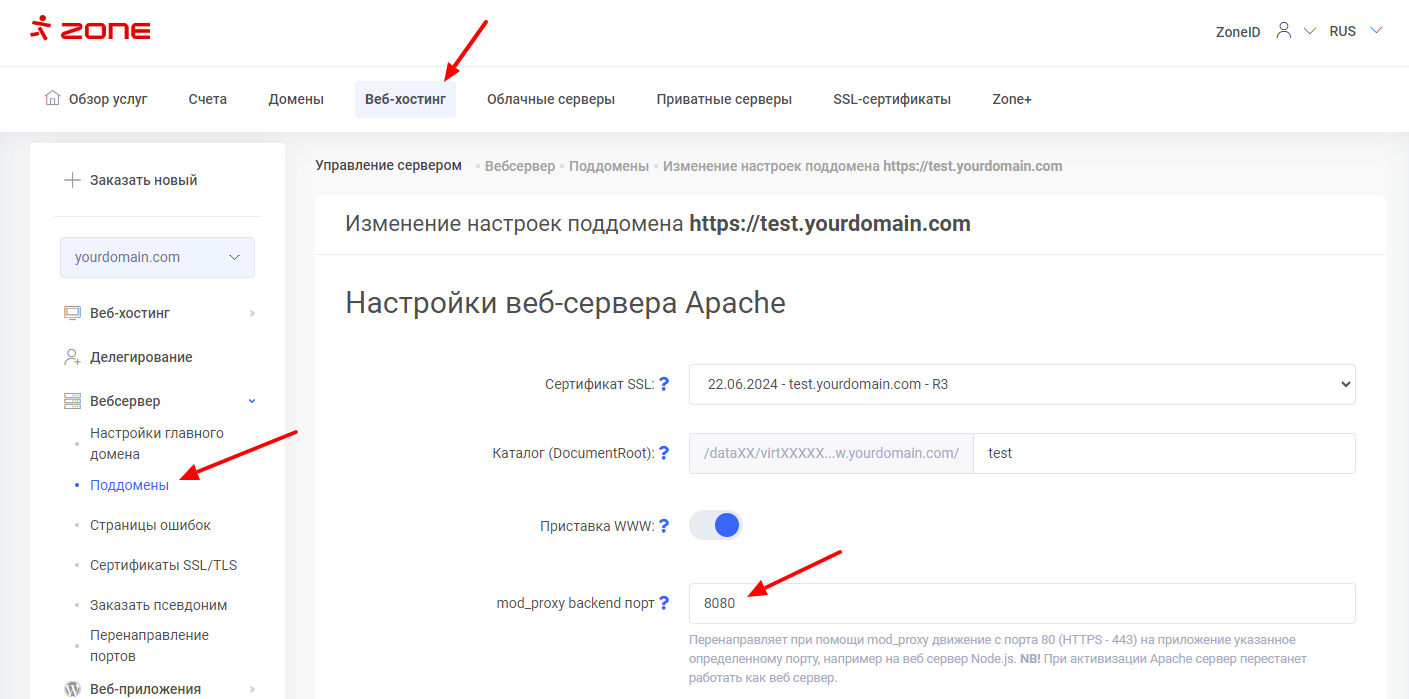The width and height of the screenshot is (1409, 699).
Task: Click the ZONE logo
Action: pyautogui.click(x=90, y=29)
